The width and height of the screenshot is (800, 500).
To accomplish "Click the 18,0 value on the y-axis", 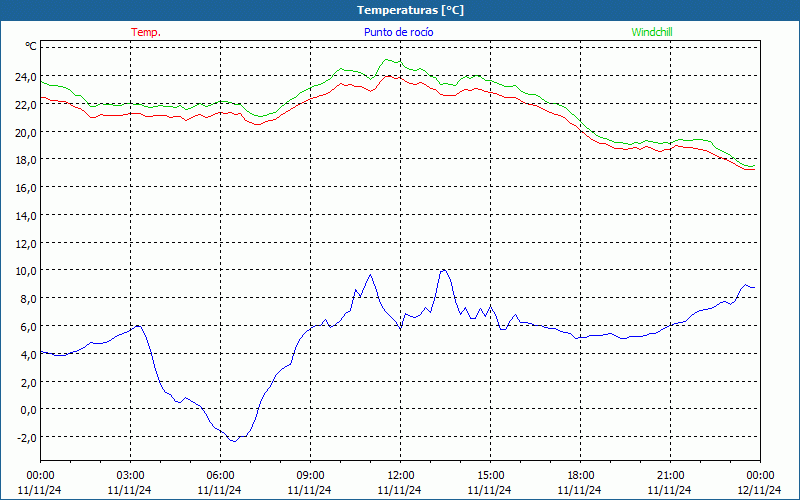I will point(26,160).
